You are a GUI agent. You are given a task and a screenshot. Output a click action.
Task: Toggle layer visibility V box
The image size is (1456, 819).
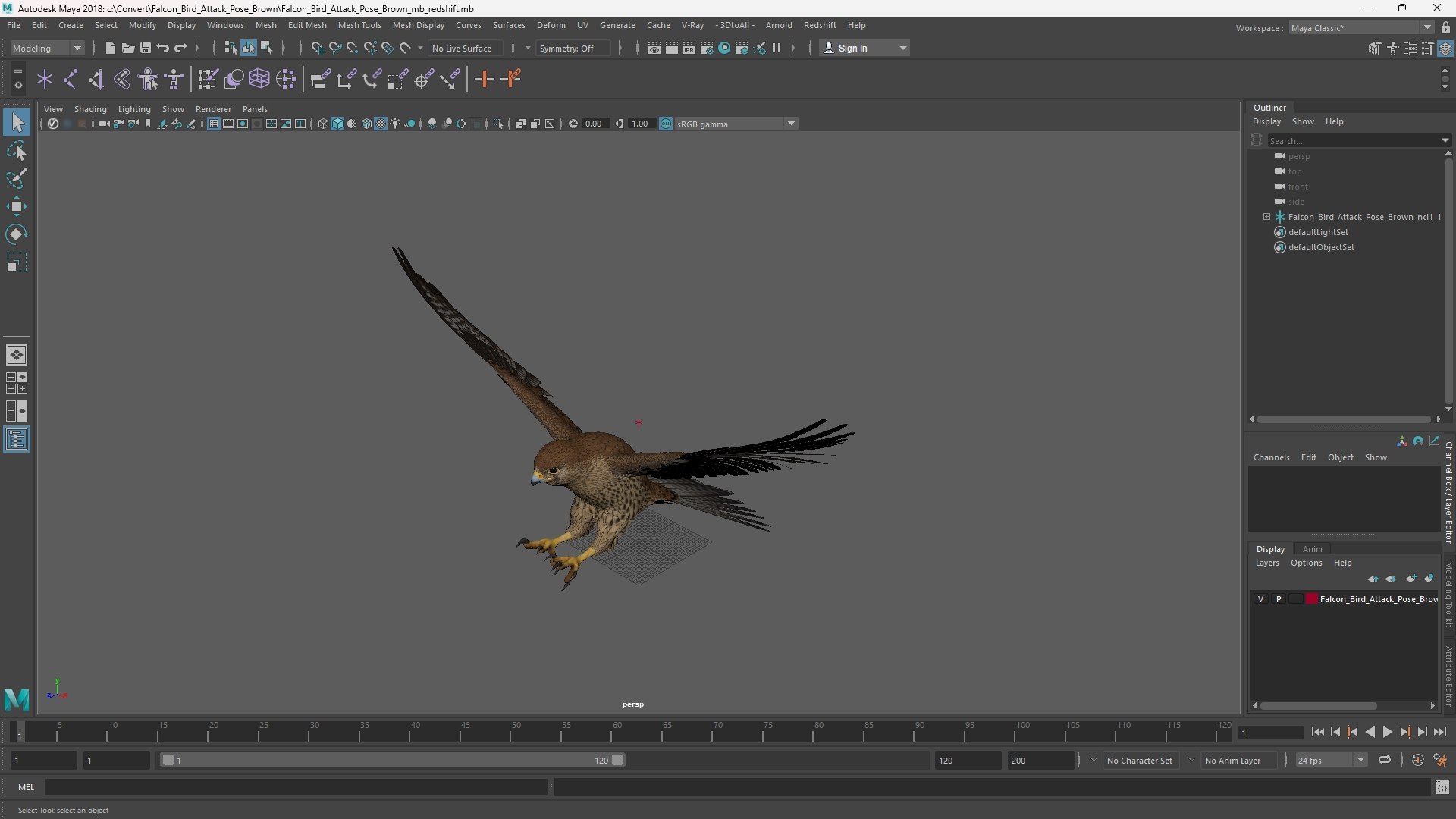pyautogui.click(x=1261, y=599)
